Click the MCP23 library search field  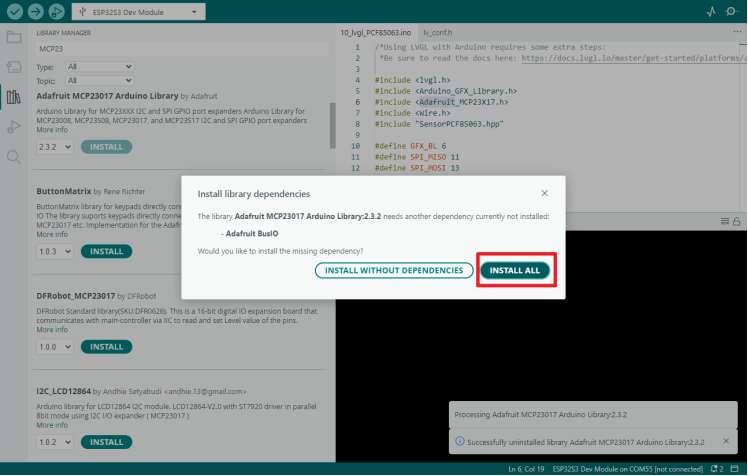point(180,48)
